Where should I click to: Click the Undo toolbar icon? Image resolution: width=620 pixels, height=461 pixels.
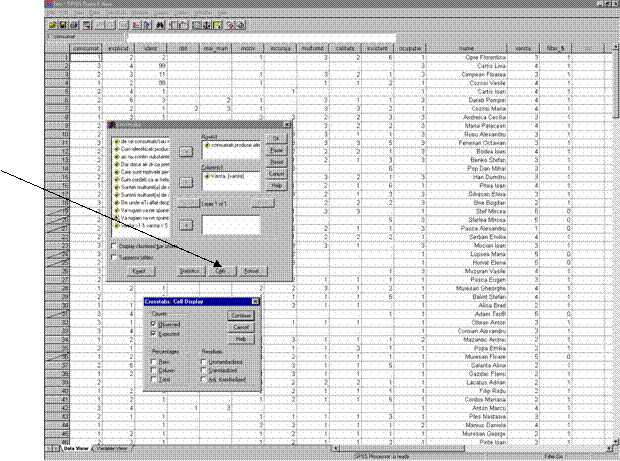pyautogui.click(x=99, y=25)
